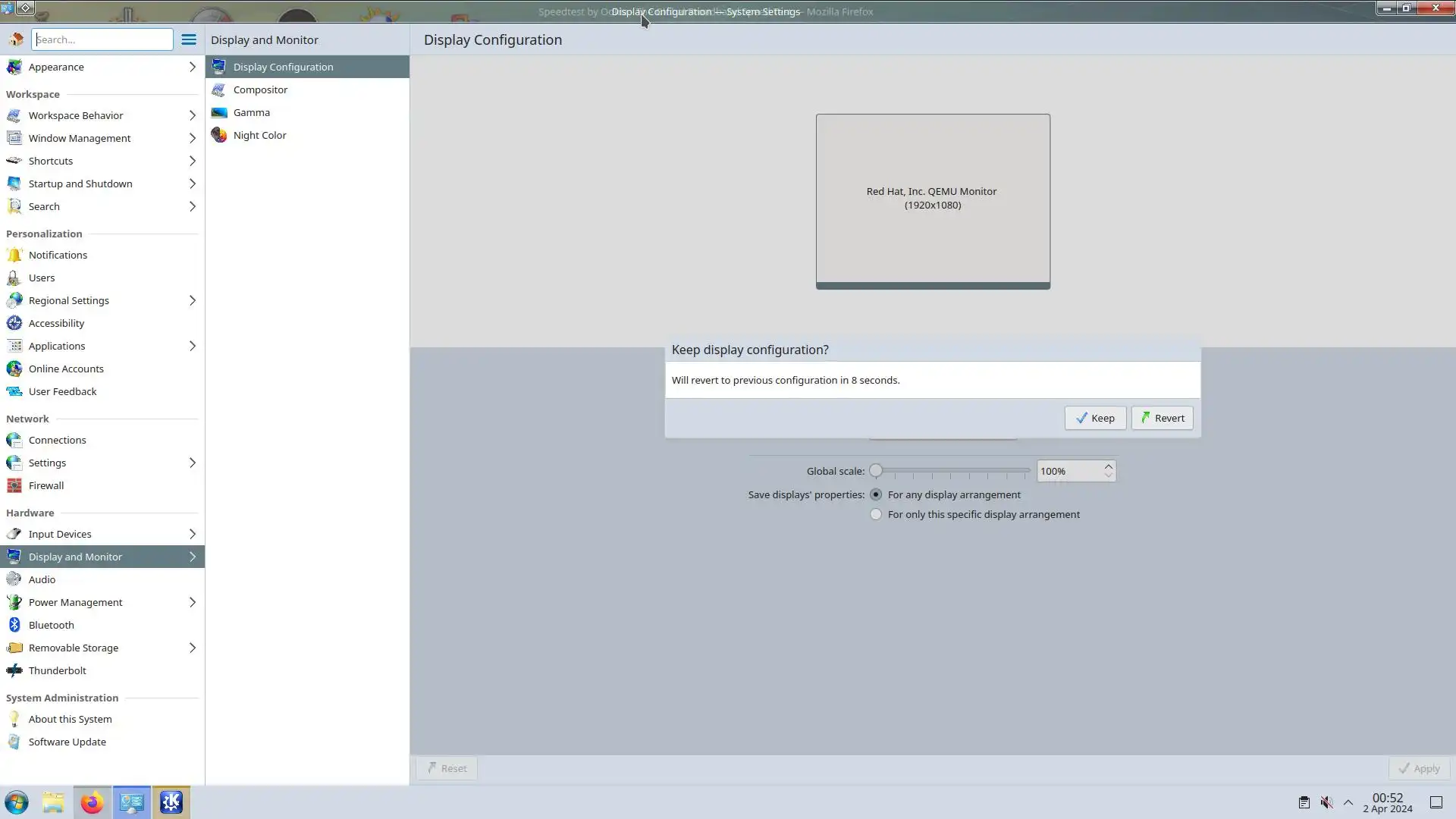
Task: Expand Regional Settings submenu arrow
Action: pos(192,300)
